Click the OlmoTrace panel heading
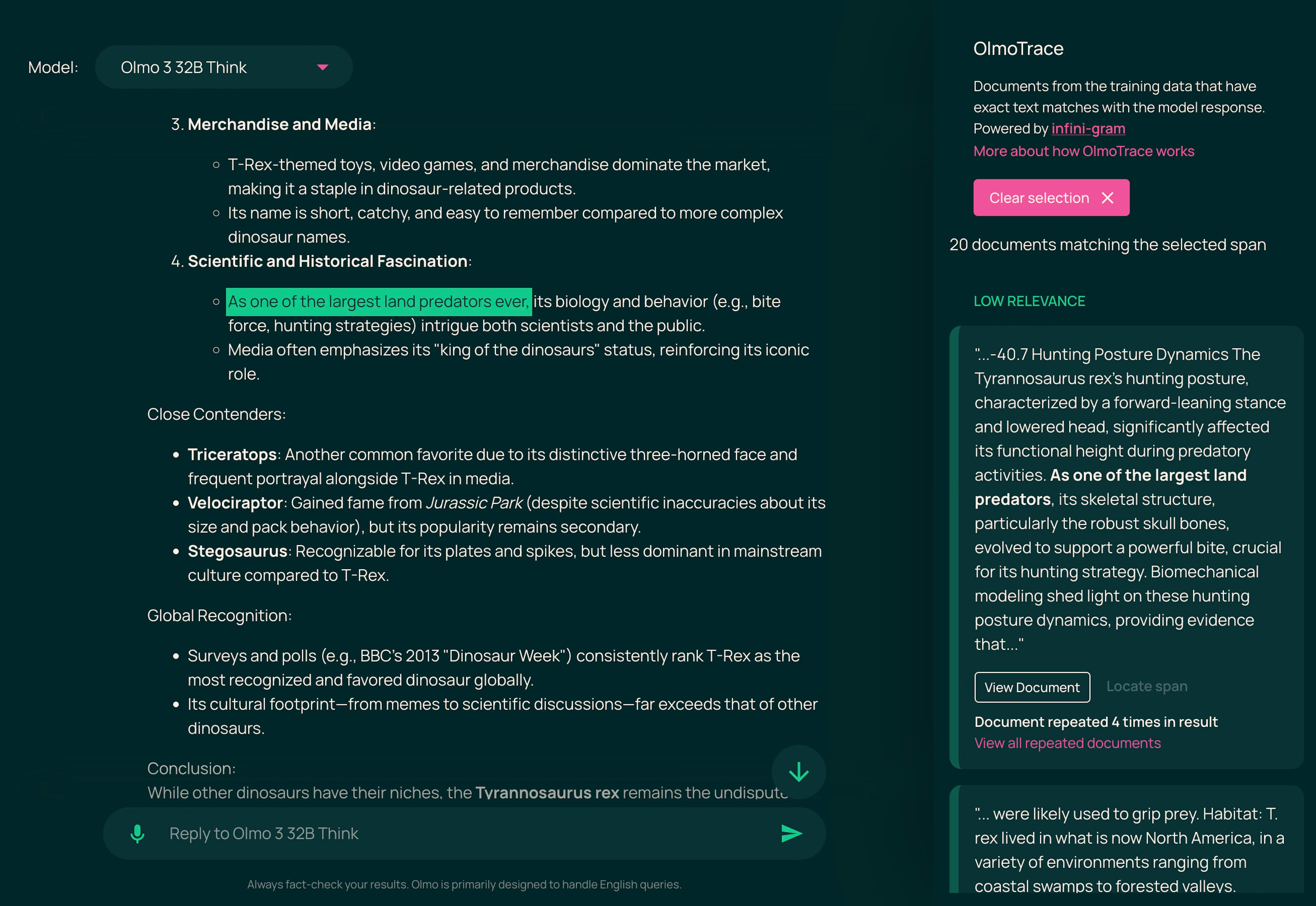Viewport: 1316px width, 906px height. [1018, 49]
